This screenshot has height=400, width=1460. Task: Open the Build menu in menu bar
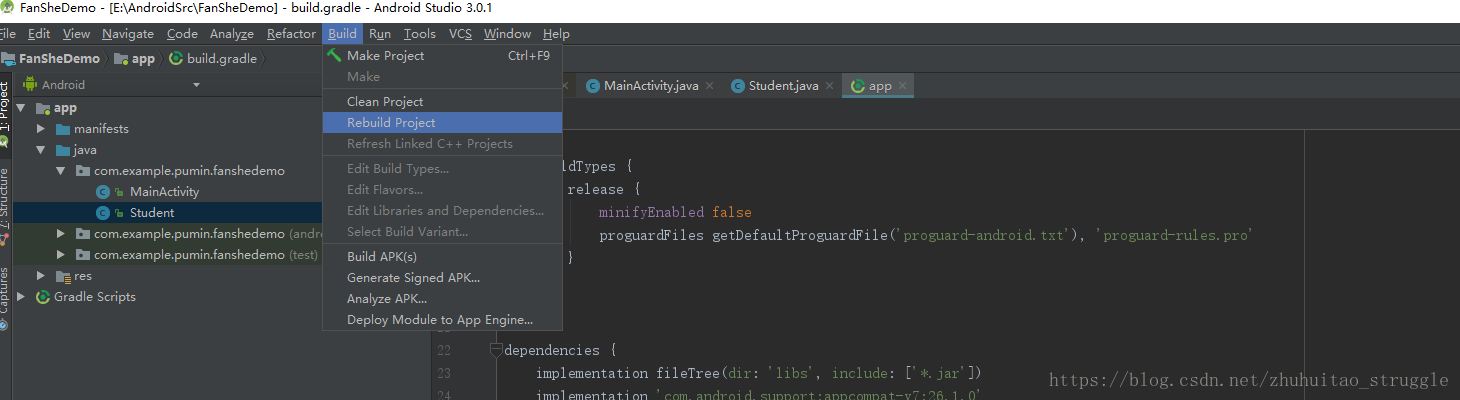click(x=342, y=33)
